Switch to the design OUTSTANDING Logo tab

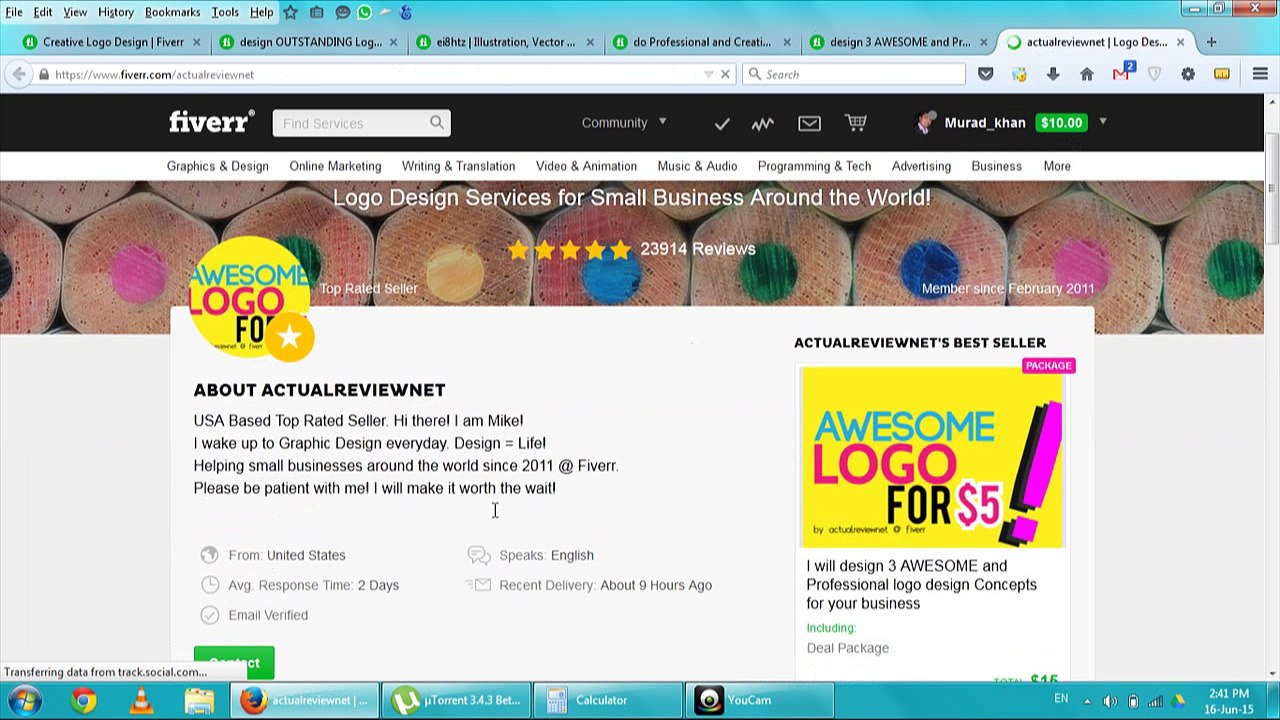(309, 42)
